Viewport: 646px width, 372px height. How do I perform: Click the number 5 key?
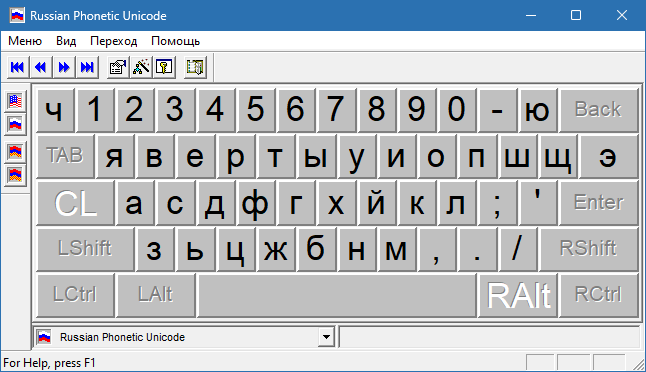(256, 110)
